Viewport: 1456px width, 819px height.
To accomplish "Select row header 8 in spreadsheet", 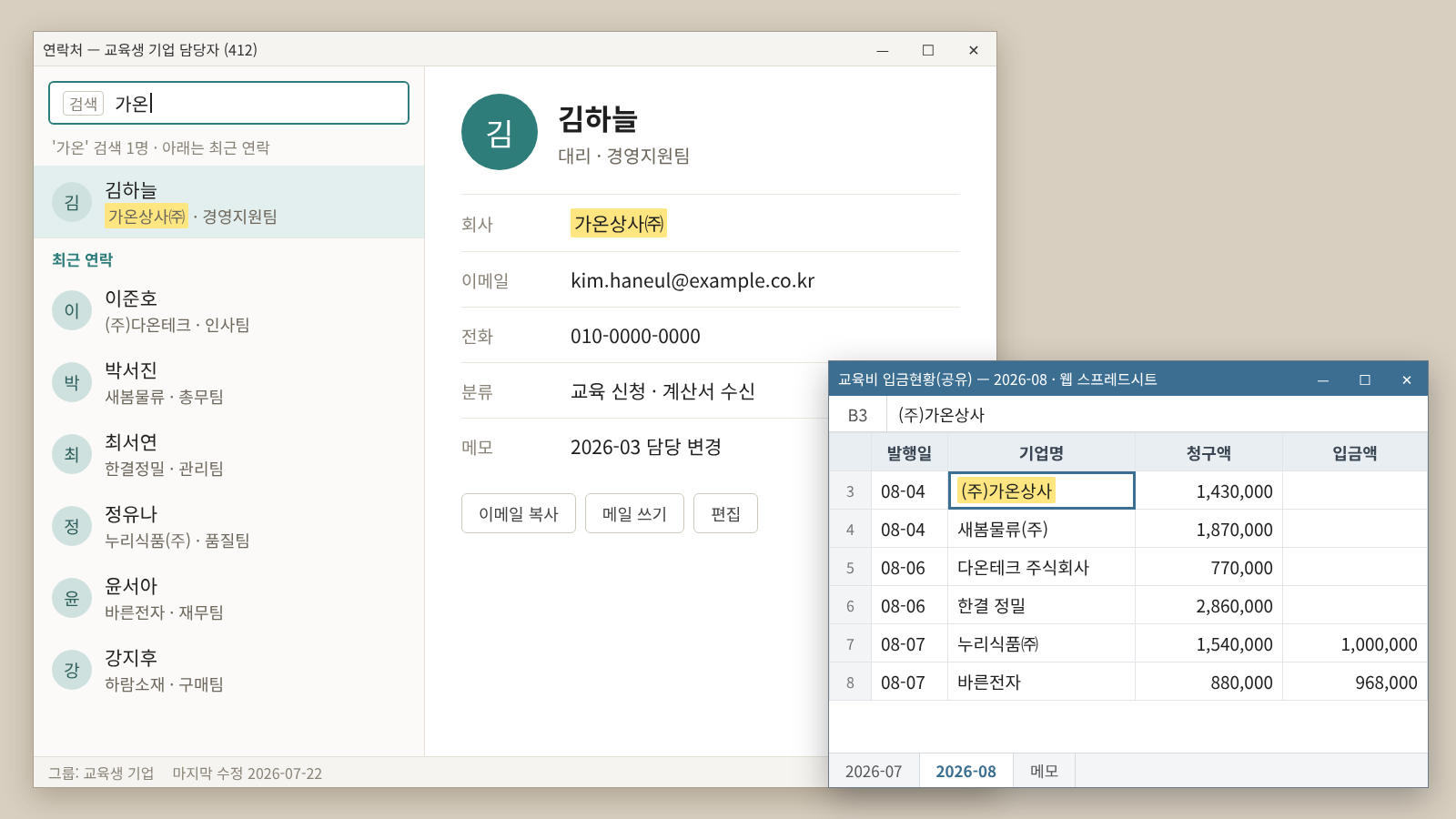I will [x=850, y=682].
